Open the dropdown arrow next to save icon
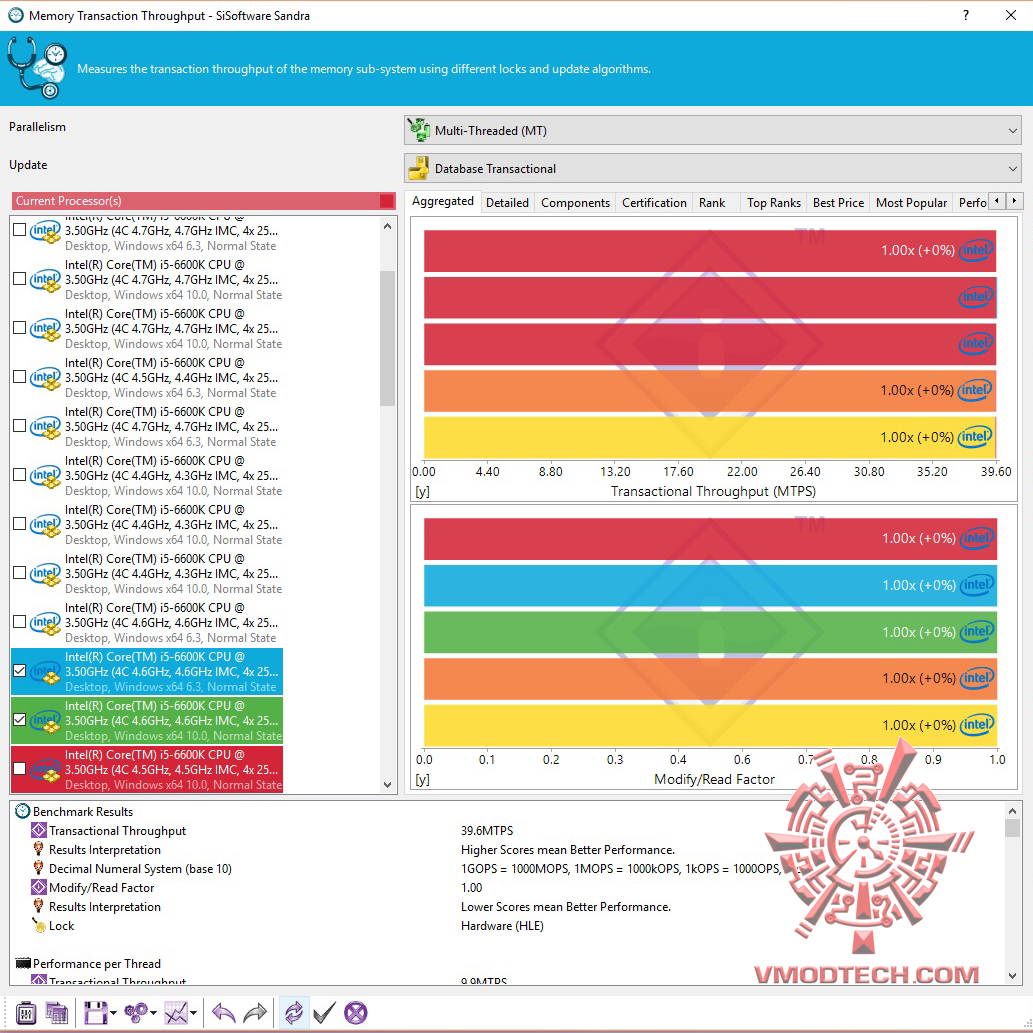The height and width of the screenshot is (1033, 1033). (x=113, y=1013)
